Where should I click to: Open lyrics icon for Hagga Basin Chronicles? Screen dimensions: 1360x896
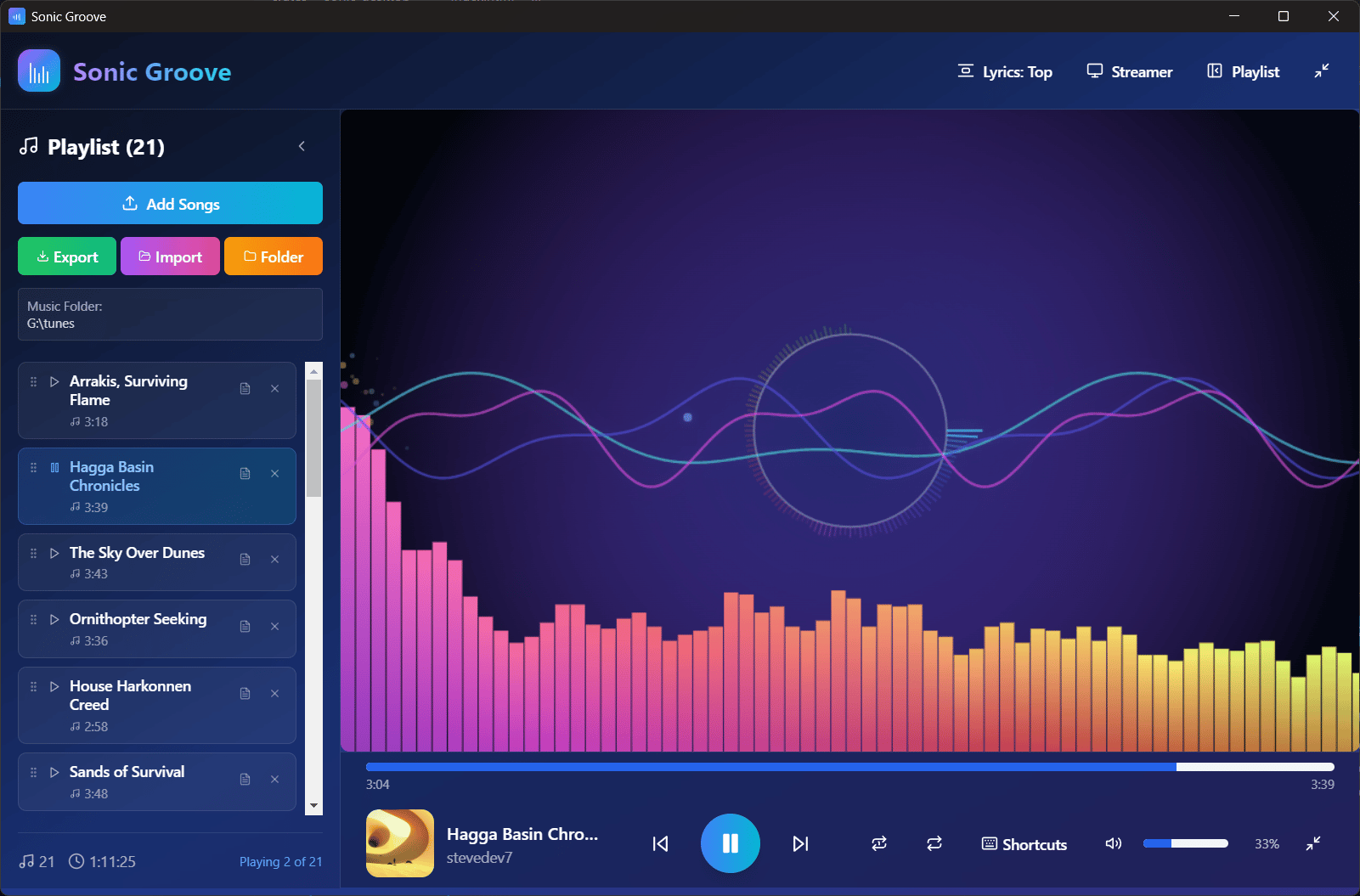(x=245, y=473)
